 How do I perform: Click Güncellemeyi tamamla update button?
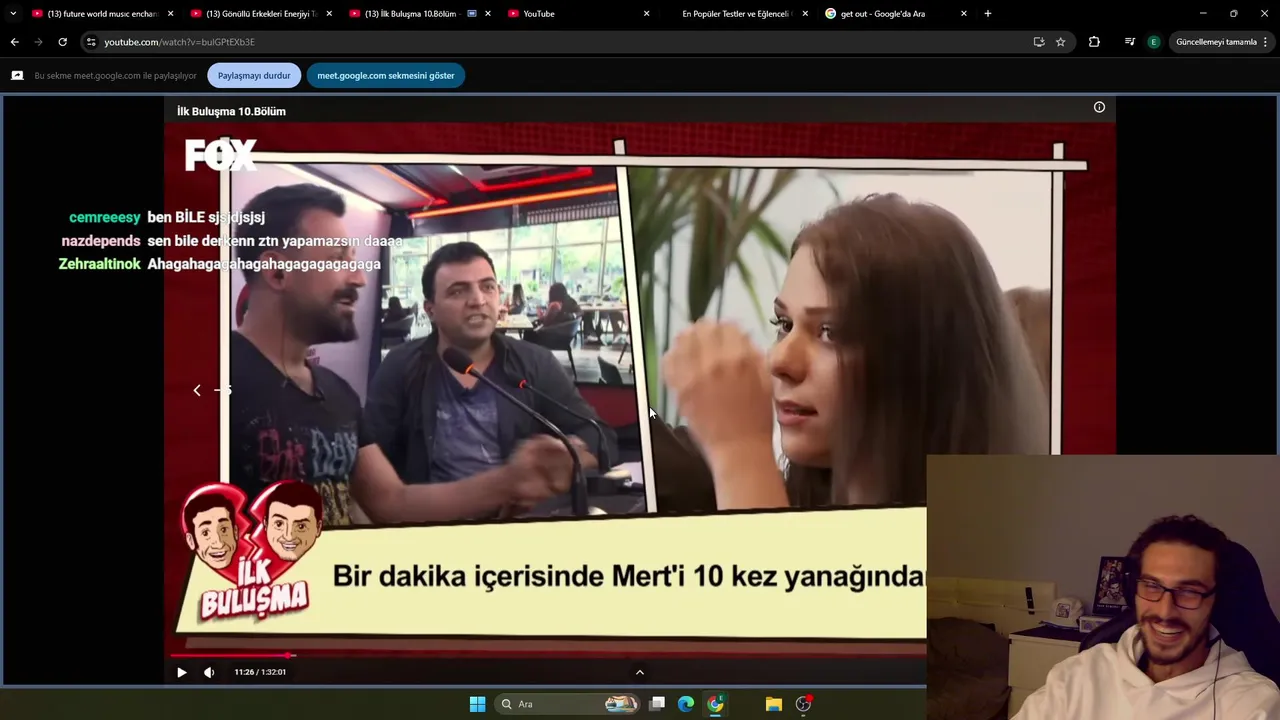pyautogui.click(x=1216, y=42)
